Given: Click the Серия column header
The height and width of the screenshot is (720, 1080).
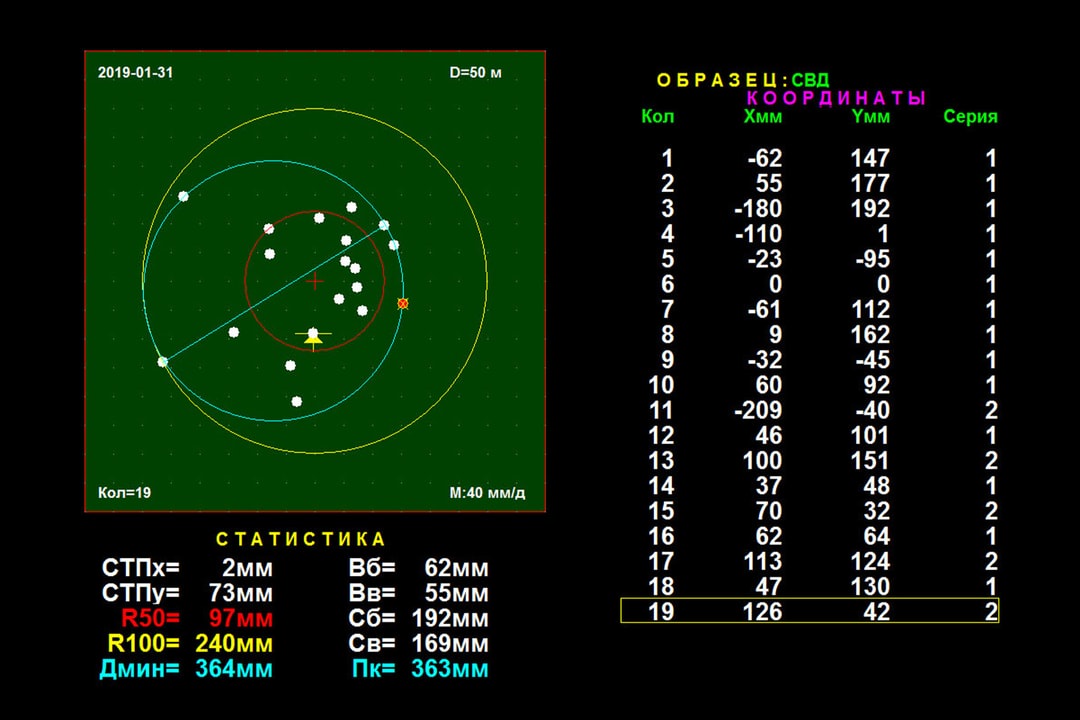Looking at the screenshot, I should point(972,117).
